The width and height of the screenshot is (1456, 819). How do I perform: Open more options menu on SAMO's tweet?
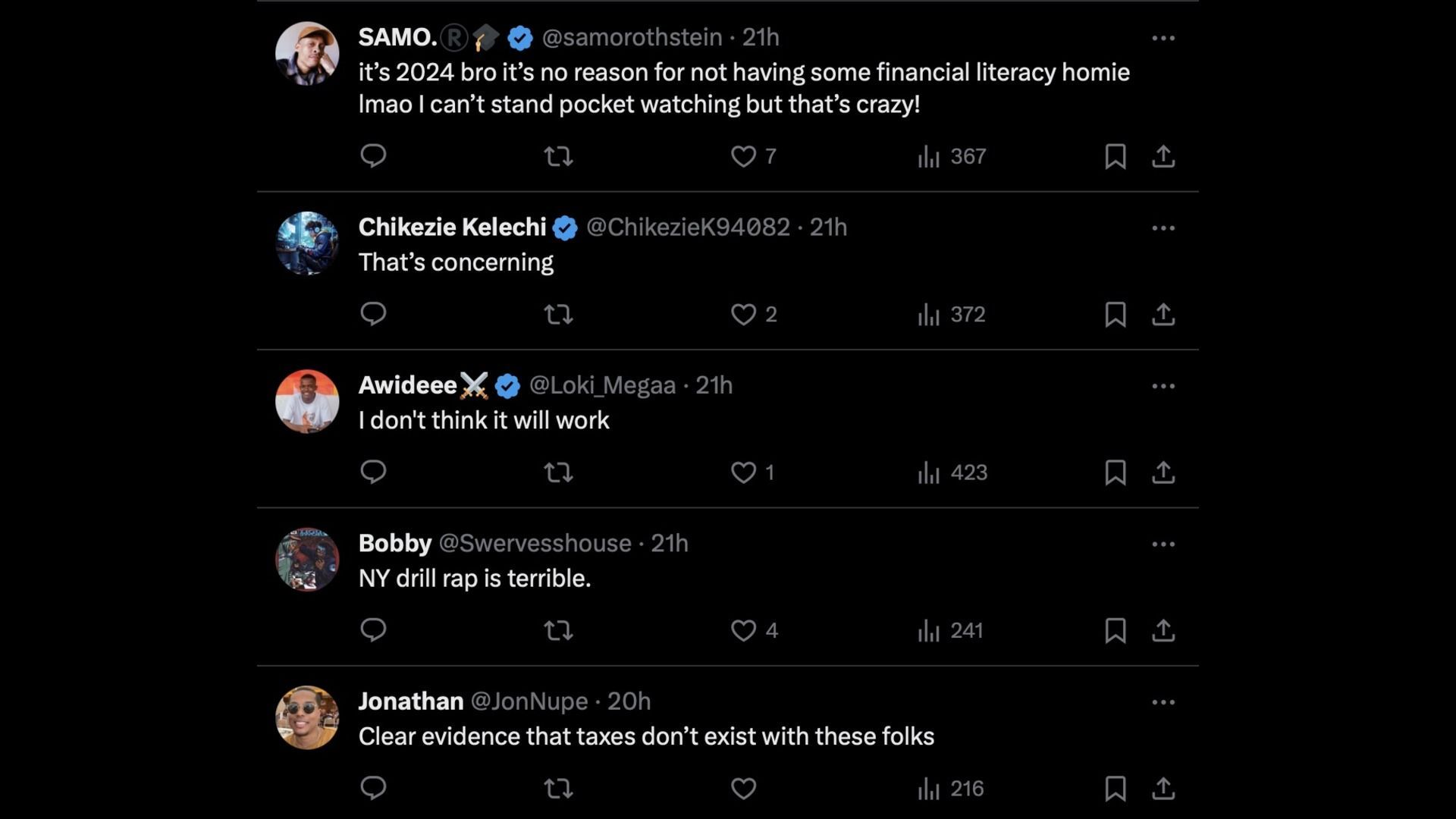coord(1162,36)
